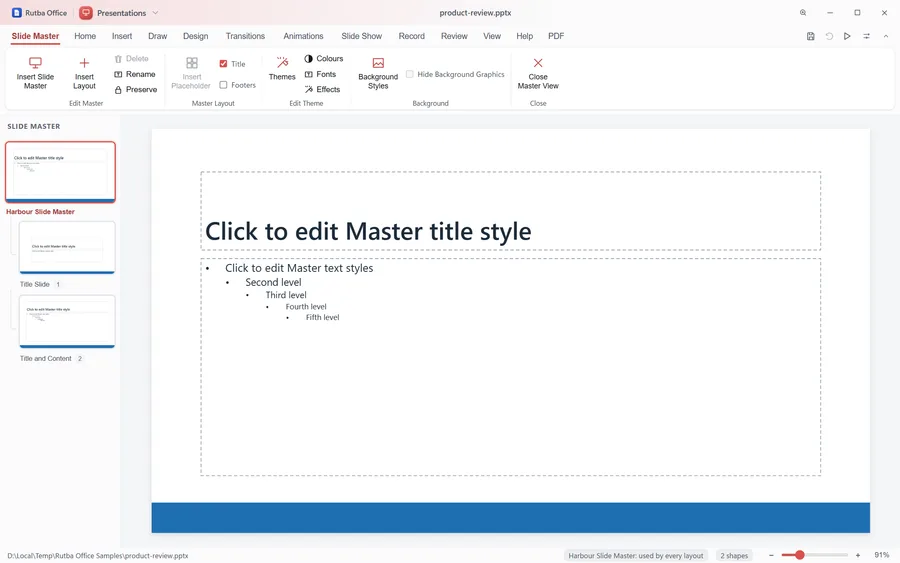
Task: Open the Review tab
Action: 454,36
